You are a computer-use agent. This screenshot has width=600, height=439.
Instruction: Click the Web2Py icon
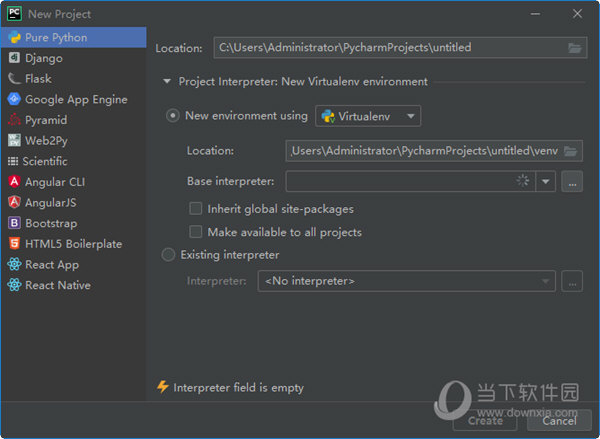pos(14,140)
